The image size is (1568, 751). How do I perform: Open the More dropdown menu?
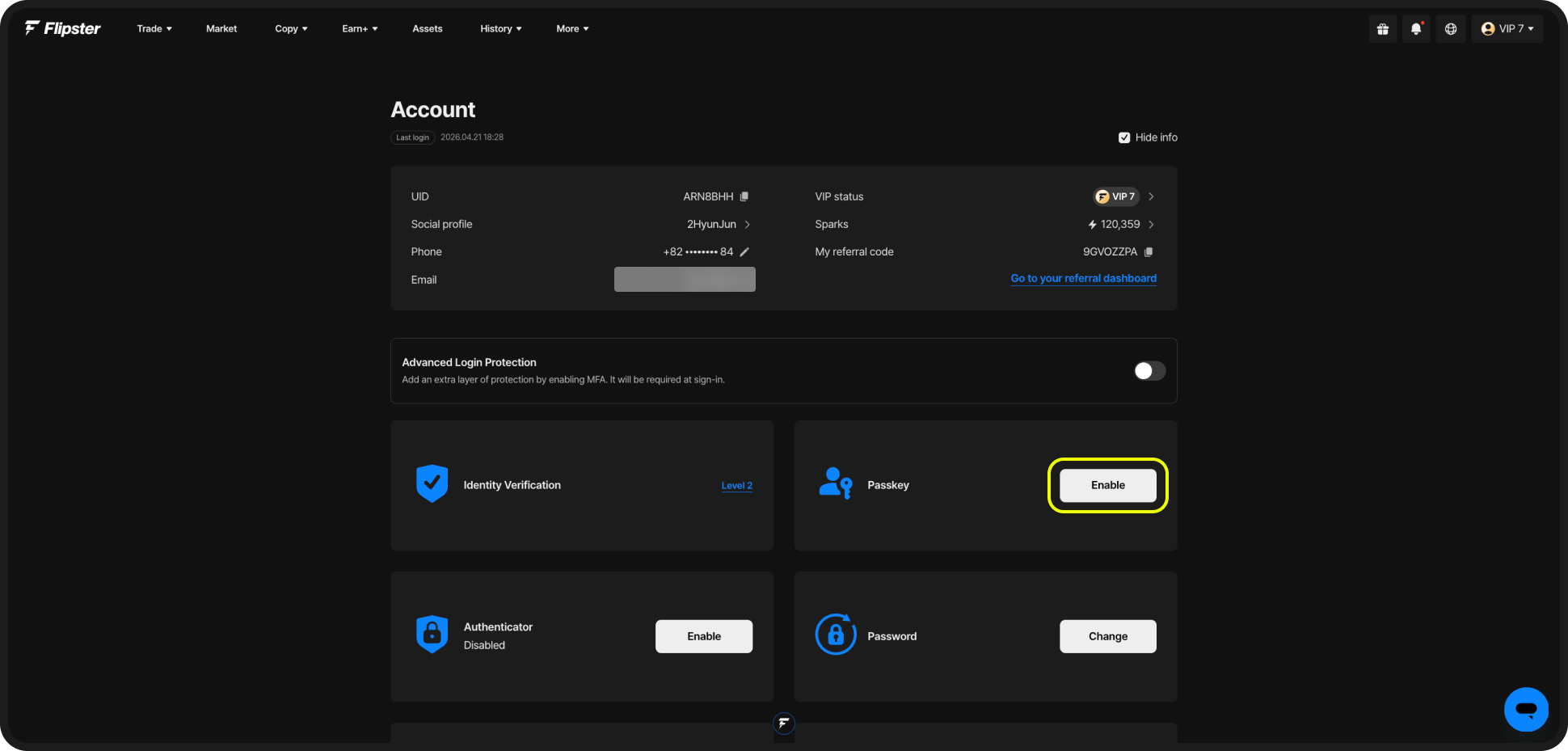(x=572, y=28)
